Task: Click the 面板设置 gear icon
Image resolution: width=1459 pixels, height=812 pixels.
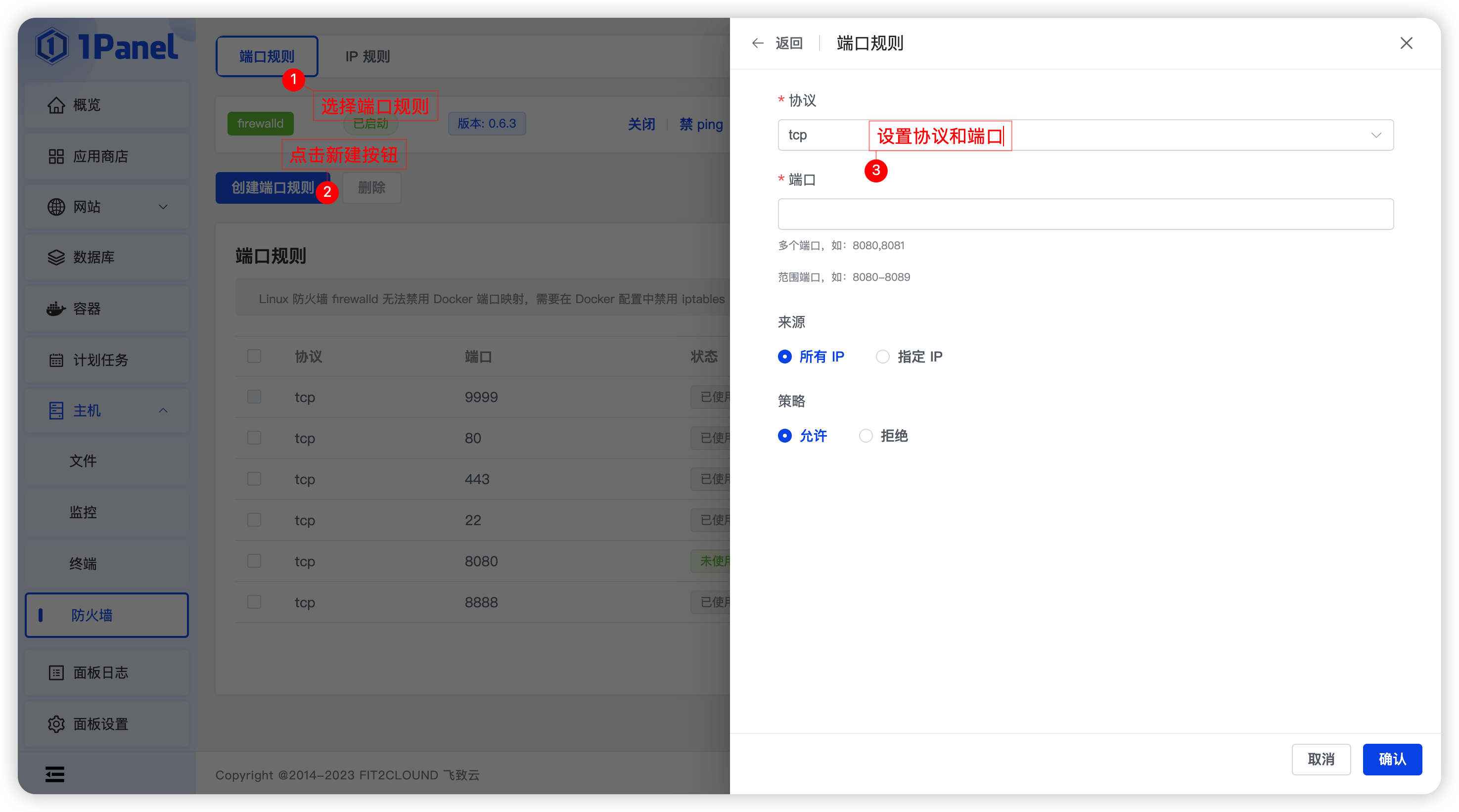Action: pyautogui.click(x=56, y=723)
